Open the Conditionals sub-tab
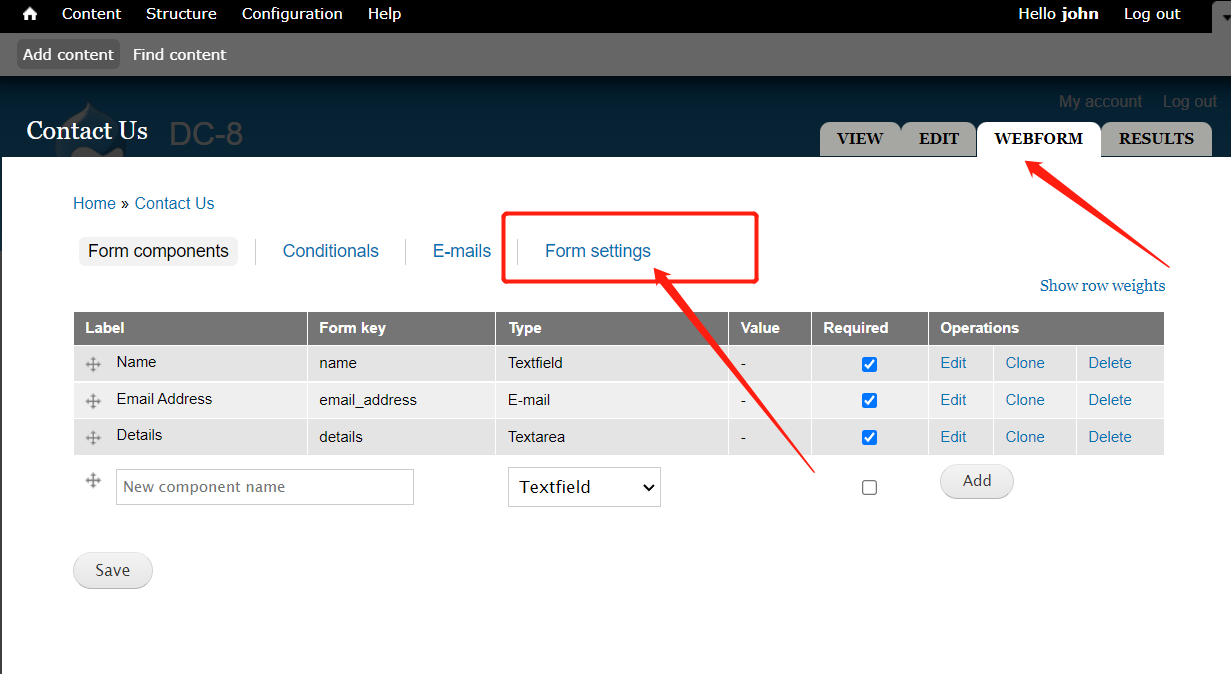The image size is (1231, 674). 331,251
